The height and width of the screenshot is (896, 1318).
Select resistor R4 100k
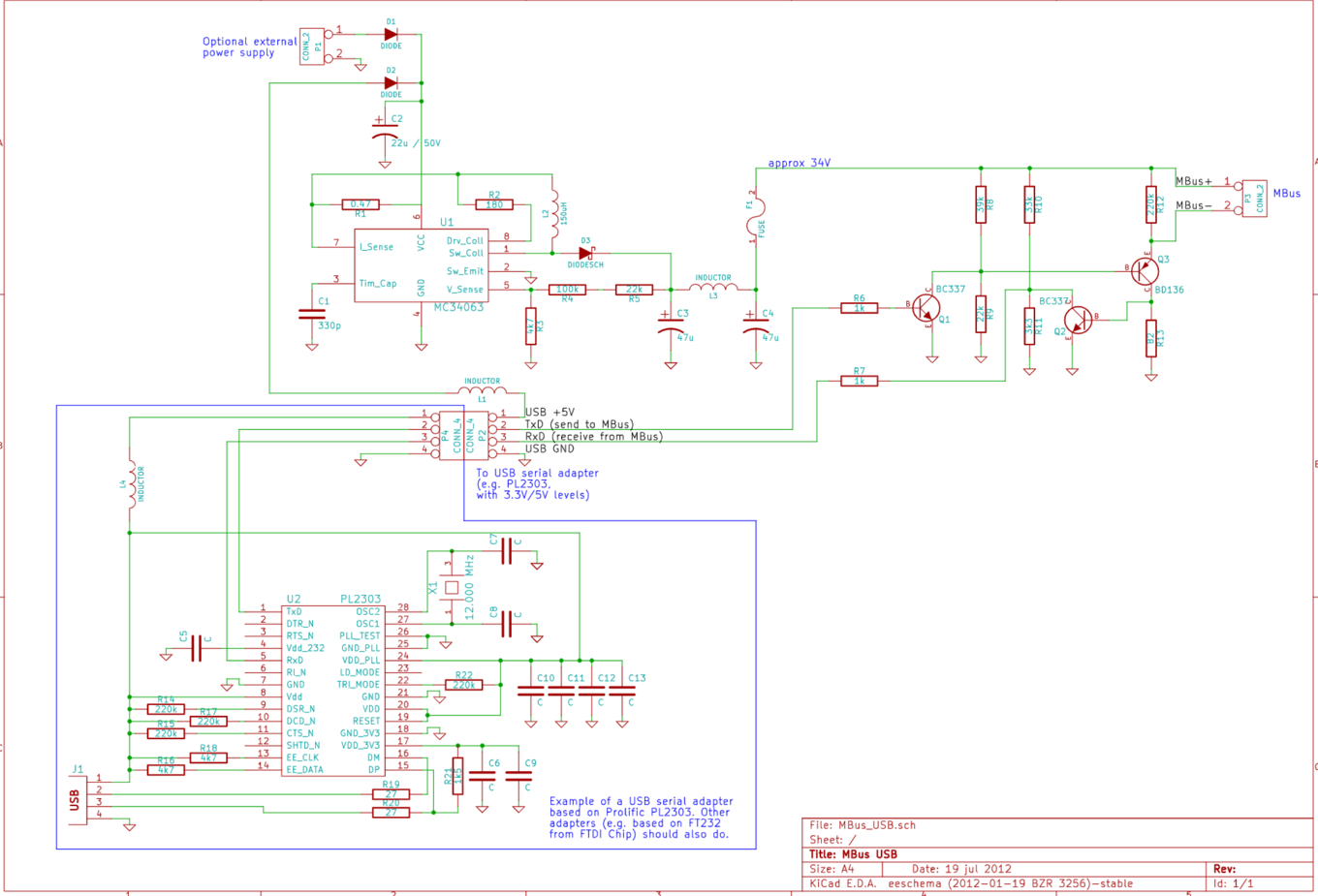(x=567, y=290)
